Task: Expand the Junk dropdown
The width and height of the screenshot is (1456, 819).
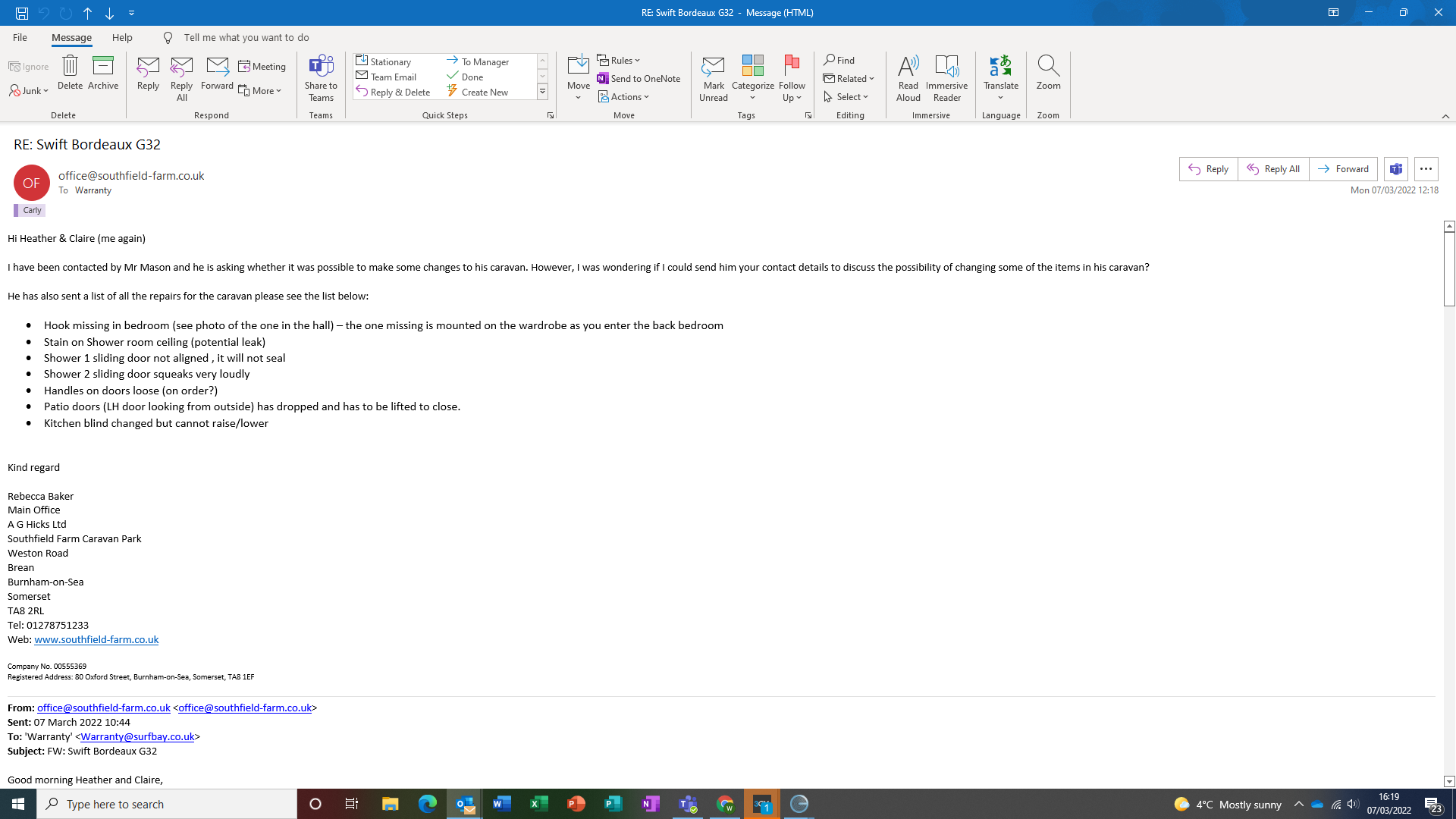Action: 30,91
